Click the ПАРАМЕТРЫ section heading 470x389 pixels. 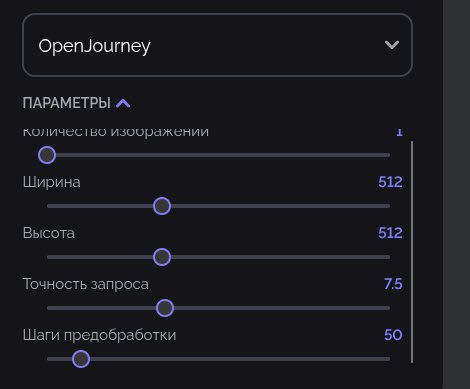[67, 103]
